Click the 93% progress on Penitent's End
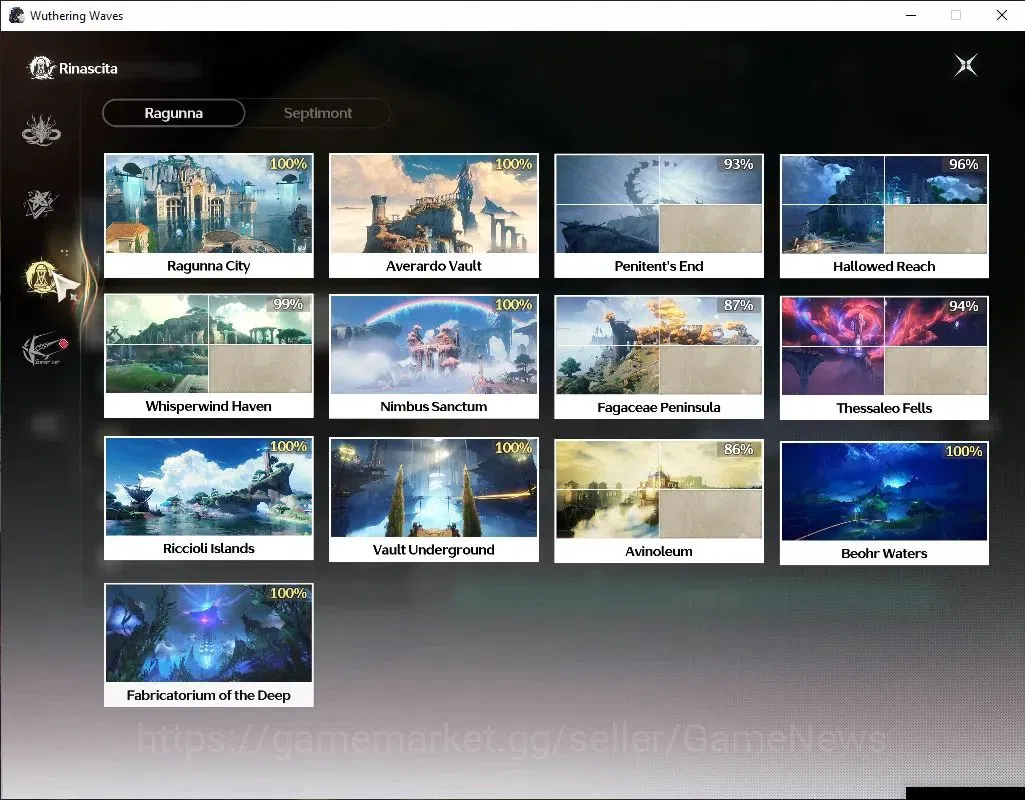1025x800 pixels. coord(738,164)
